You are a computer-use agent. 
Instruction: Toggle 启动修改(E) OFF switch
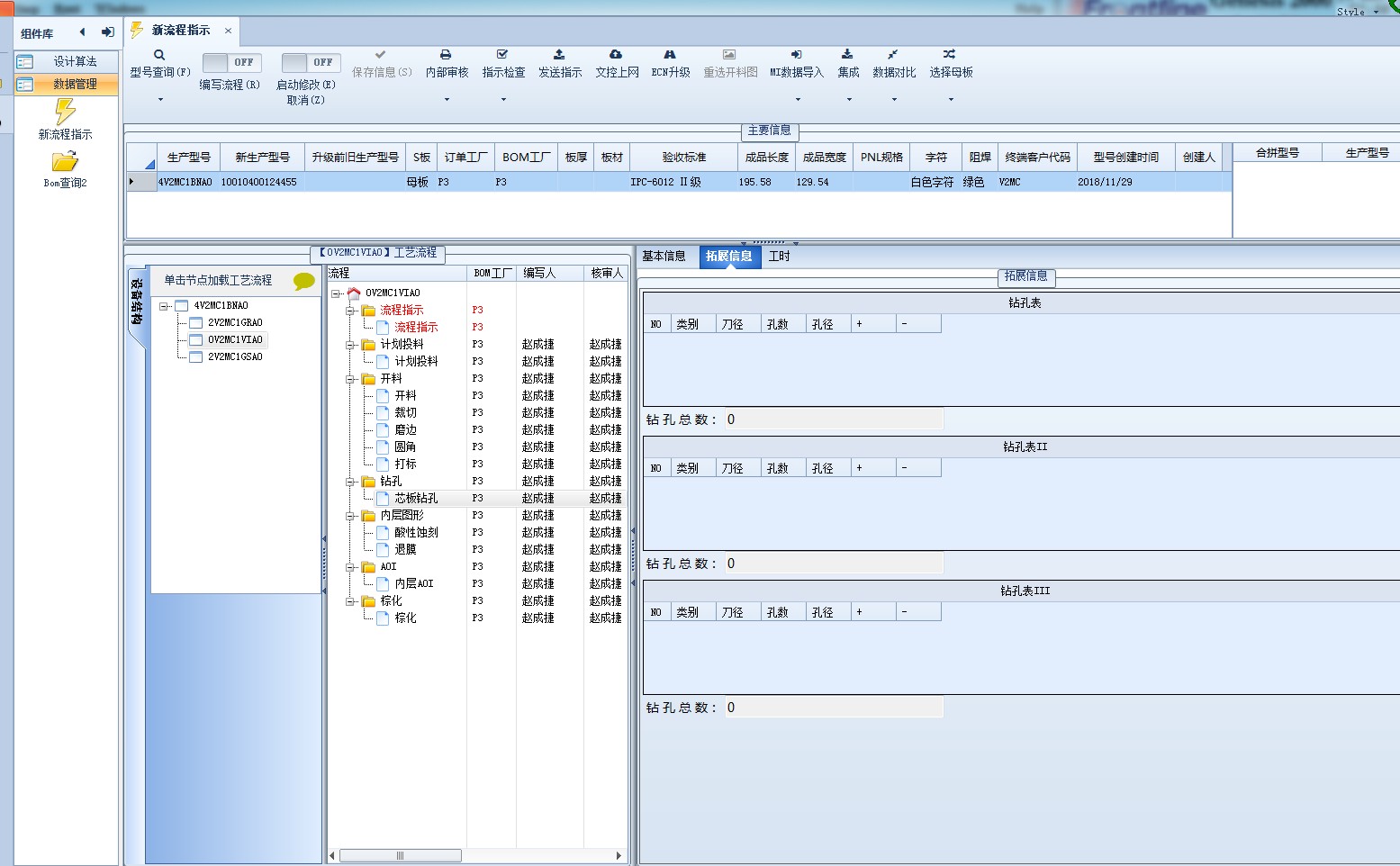(311, 62)
